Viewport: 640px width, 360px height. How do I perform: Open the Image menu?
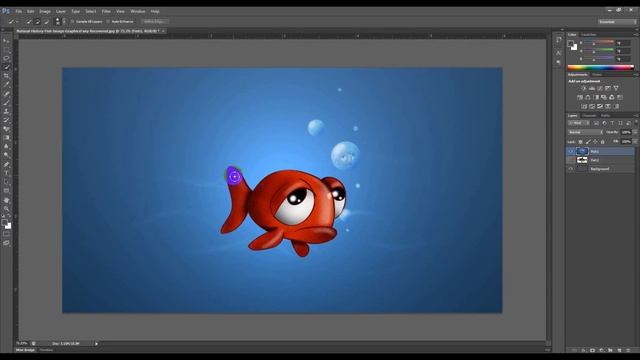coord(45,11)
